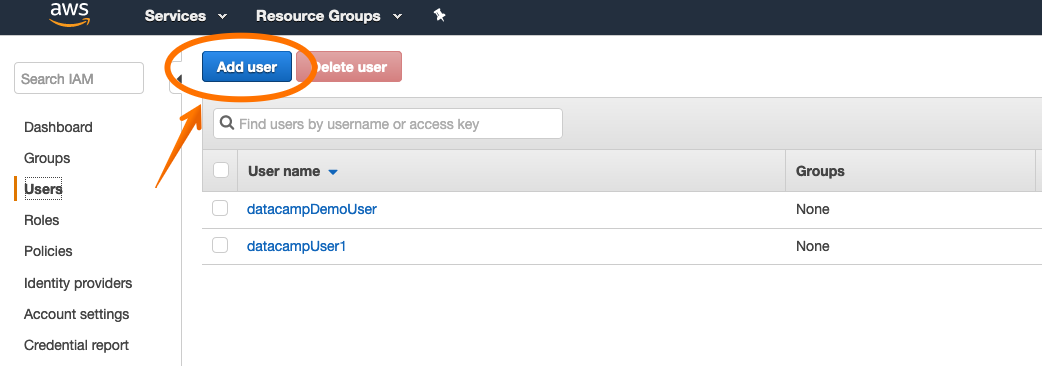Open the Resource Groups dropdown menu

pyautogui.click(x=329, y=16)
